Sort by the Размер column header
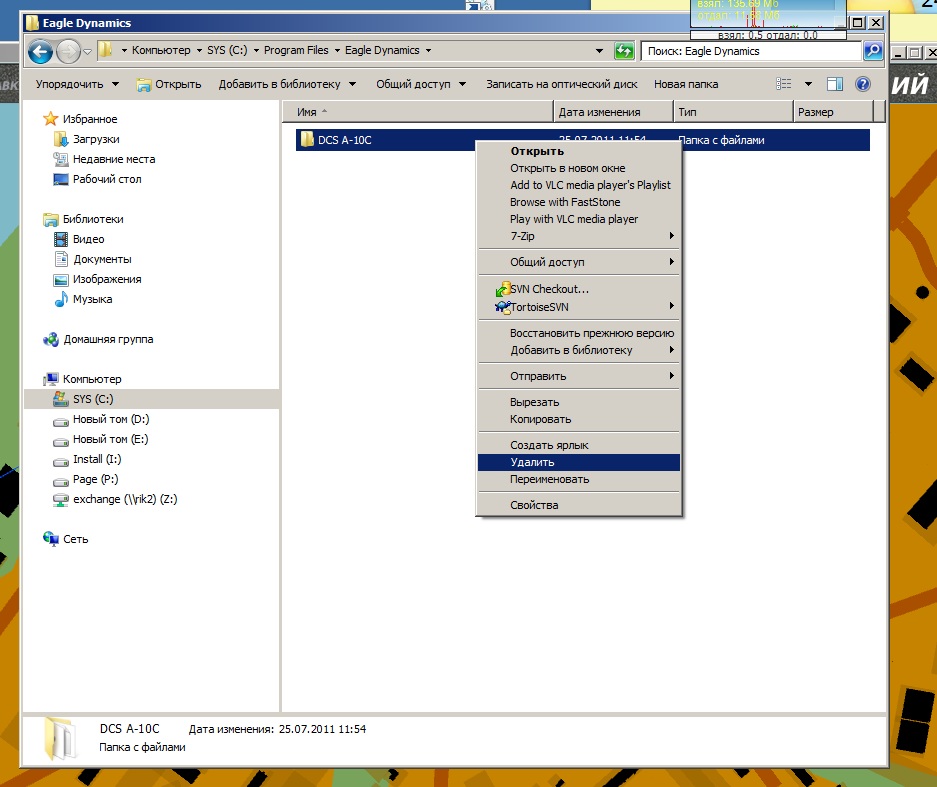 [x=833, y=112]
